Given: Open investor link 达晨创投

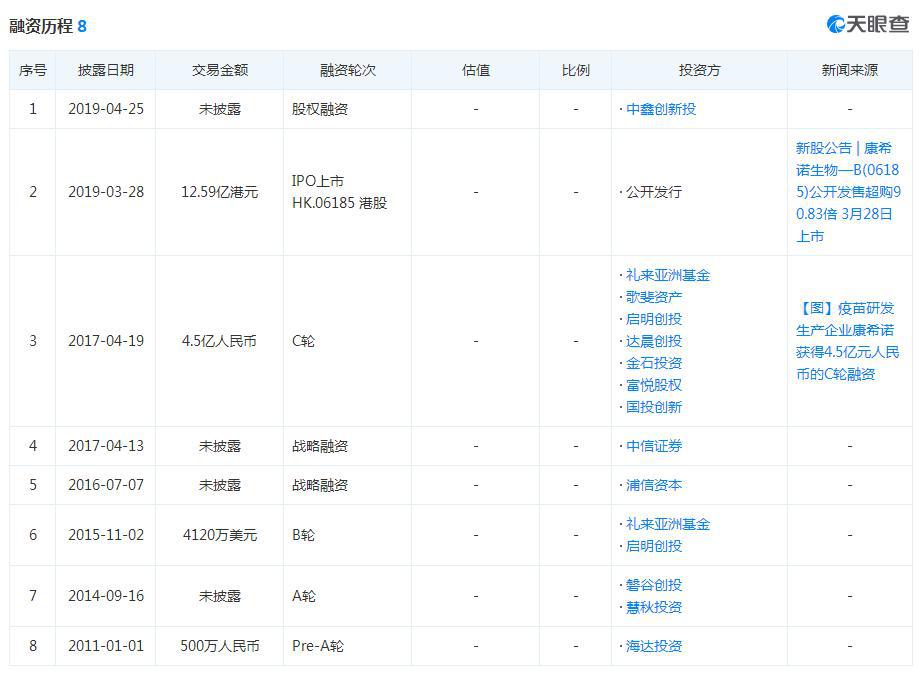Looking at the screenshot, I should tap(654, 341).
